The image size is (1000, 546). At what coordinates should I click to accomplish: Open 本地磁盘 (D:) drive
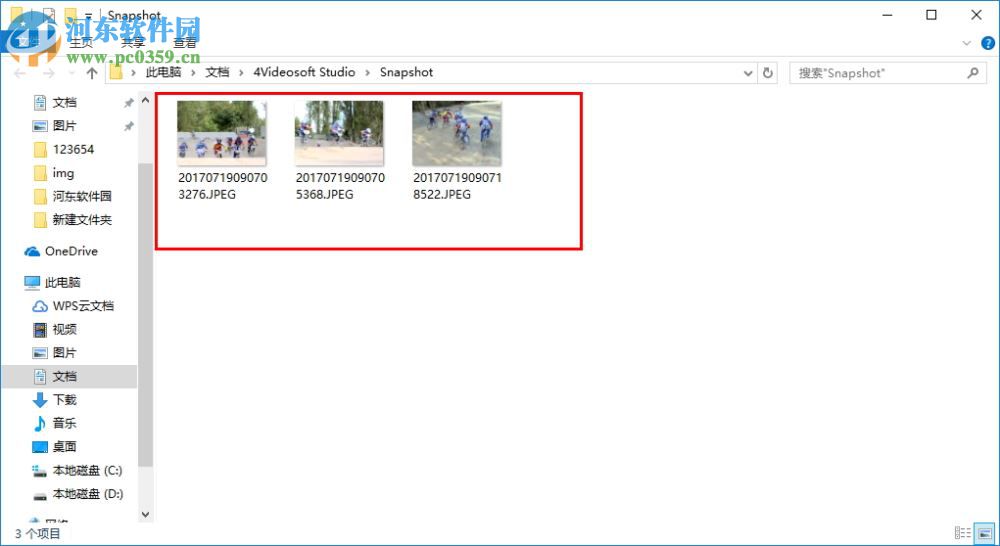click(x=87, y=494)
